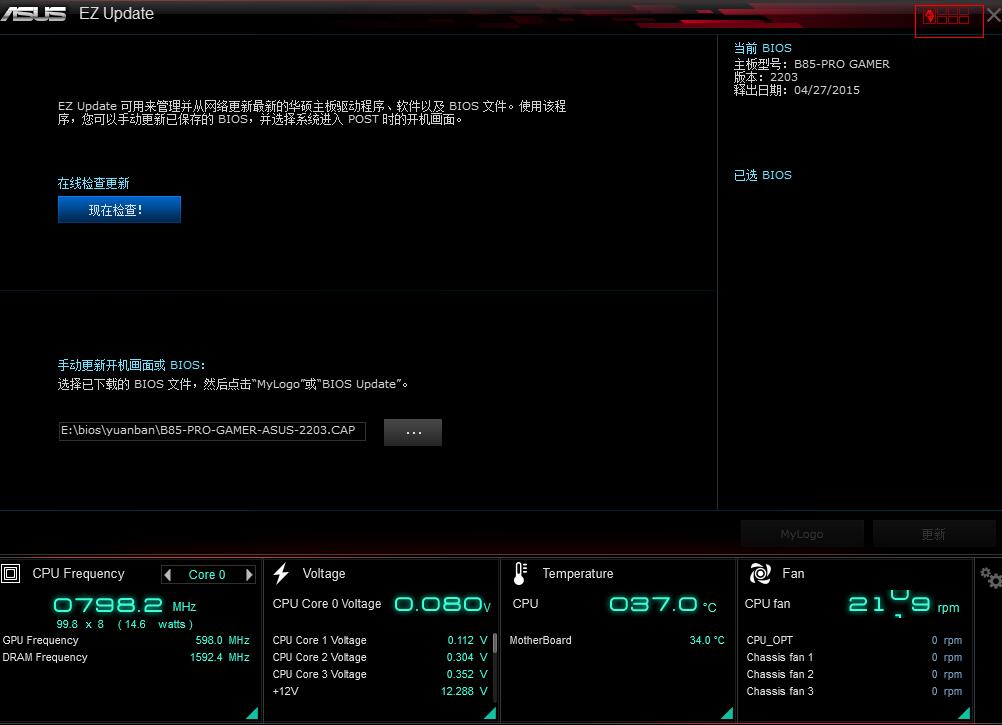
Task: Click the 手动更新开机画面或 BIOS heading
Action: pyautogui.click(x=131, y=365)
